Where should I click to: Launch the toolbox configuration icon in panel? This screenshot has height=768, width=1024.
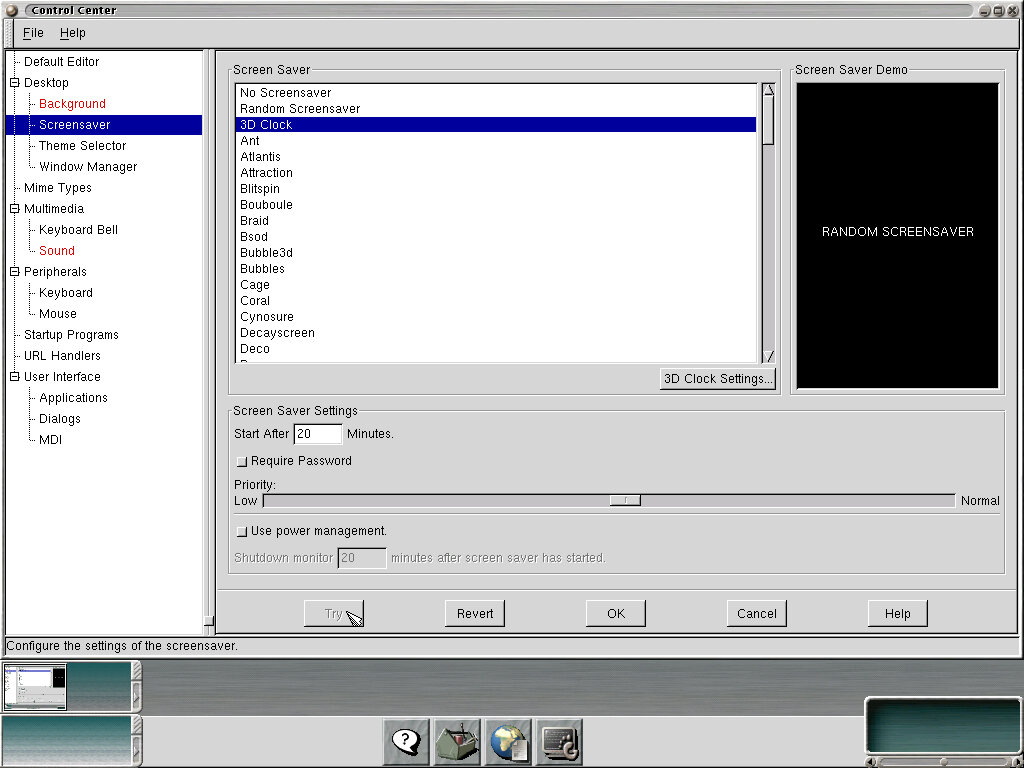[457, 742]
